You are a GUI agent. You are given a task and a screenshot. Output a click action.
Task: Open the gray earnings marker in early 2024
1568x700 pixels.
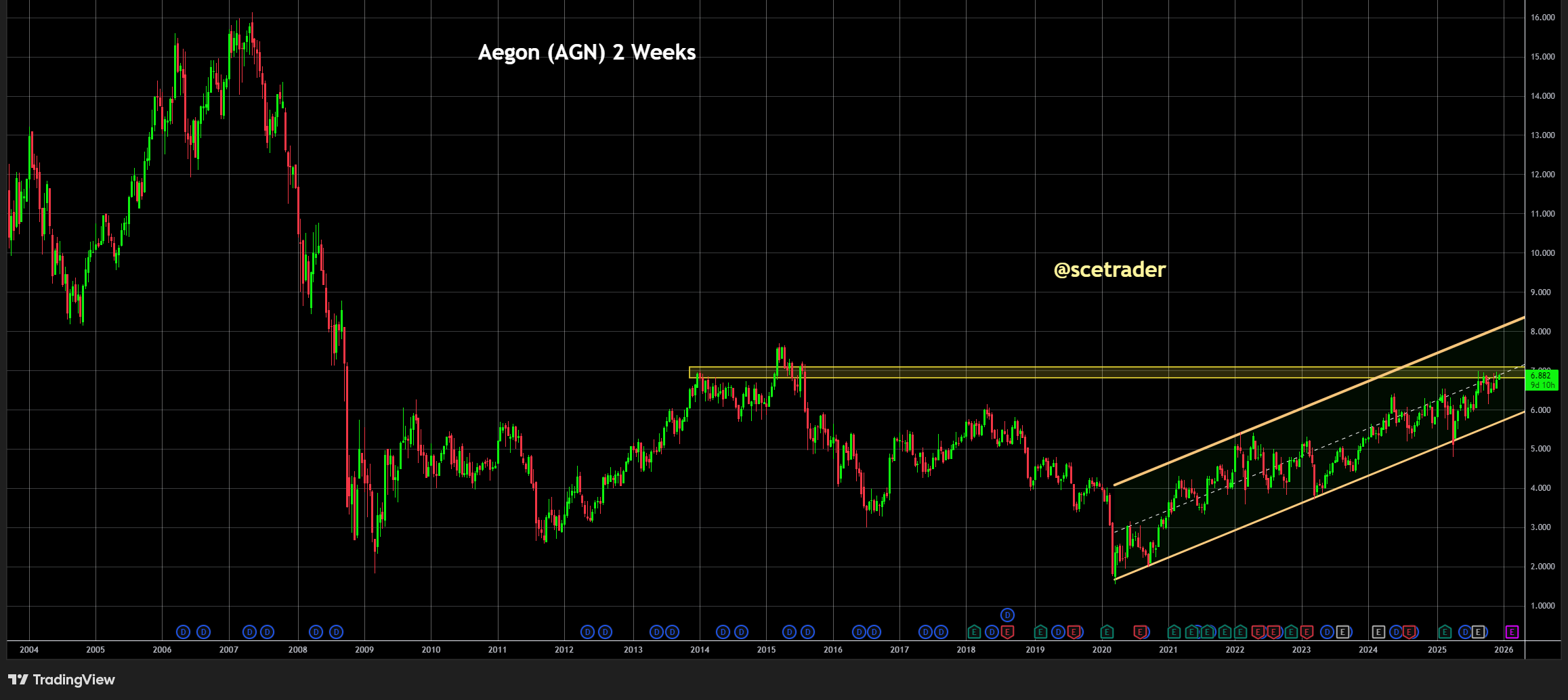[x=1378, y=632]
